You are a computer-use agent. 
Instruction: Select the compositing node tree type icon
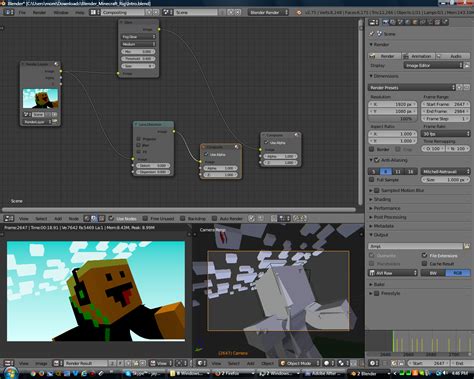(94, 218)
